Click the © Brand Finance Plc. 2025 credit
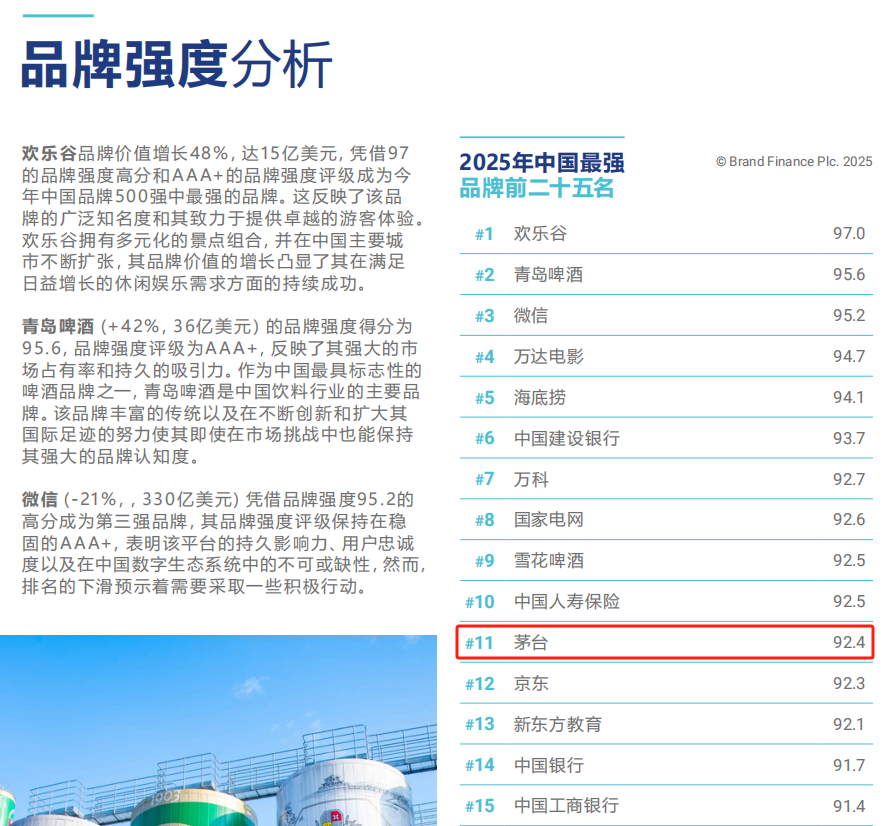The height and width of the screenshot is (826, 894). click(794, 161)
